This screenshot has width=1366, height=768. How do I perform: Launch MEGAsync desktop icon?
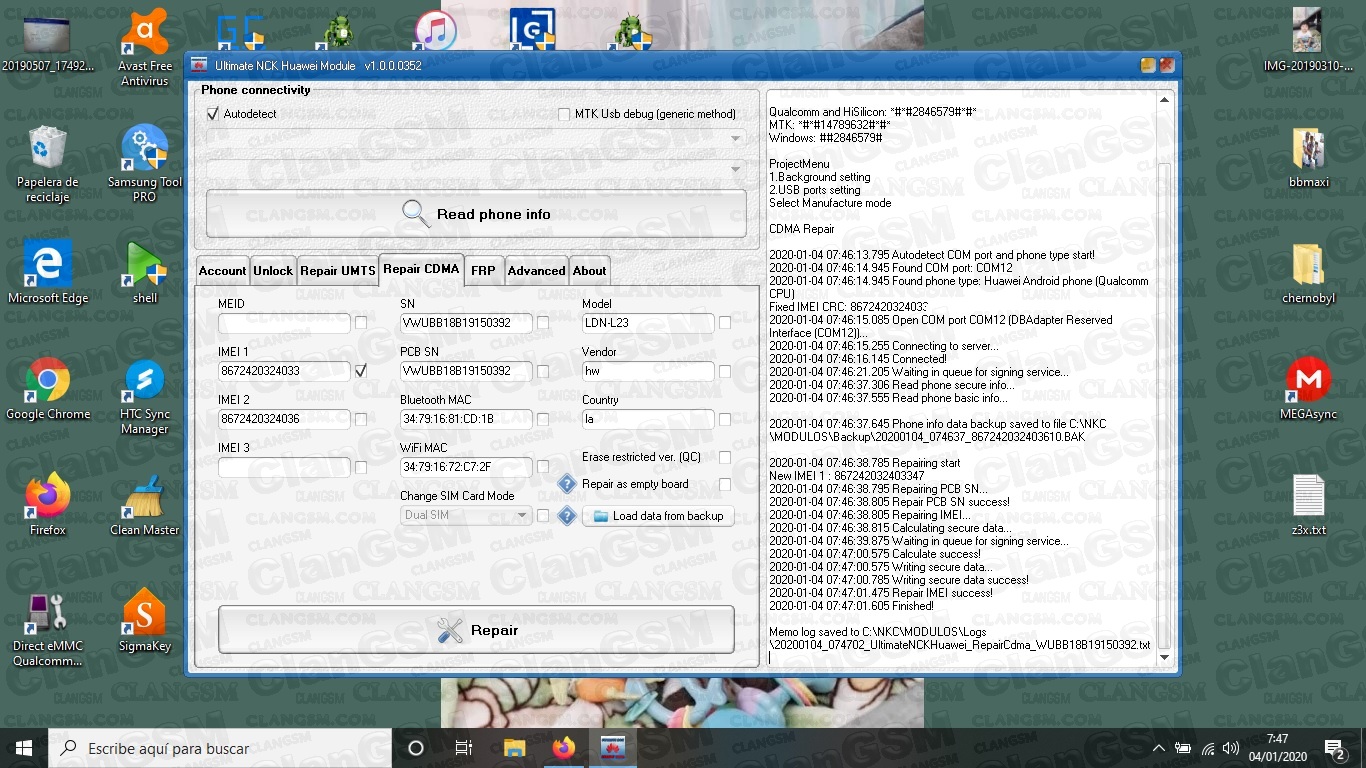tap(1308, 388)
